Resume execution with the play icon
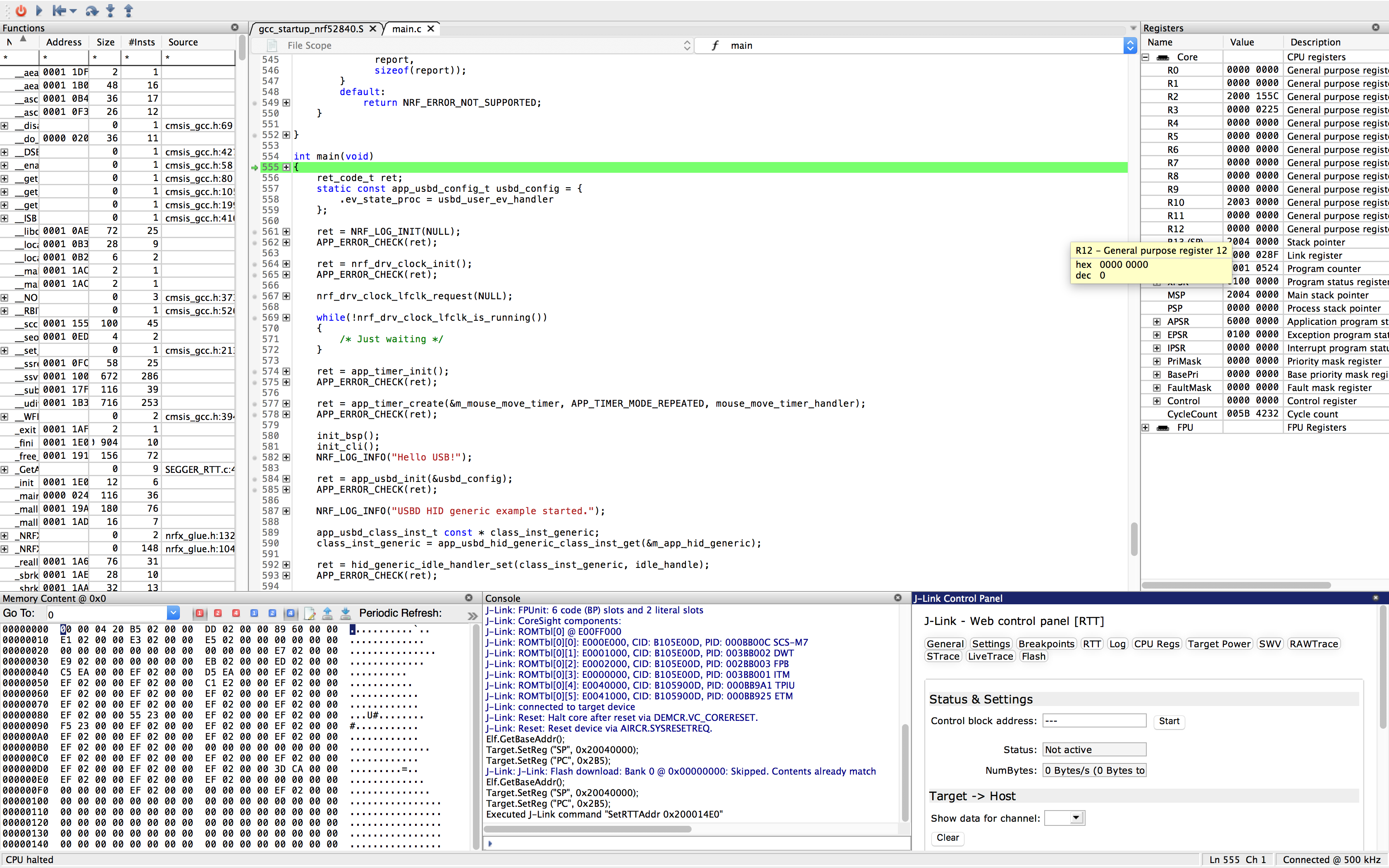 pos(39,10)
